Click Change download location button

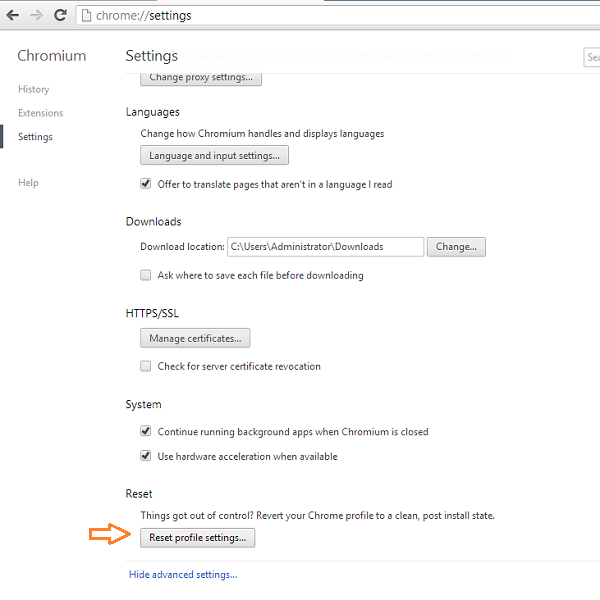click(x=456, y=247)
